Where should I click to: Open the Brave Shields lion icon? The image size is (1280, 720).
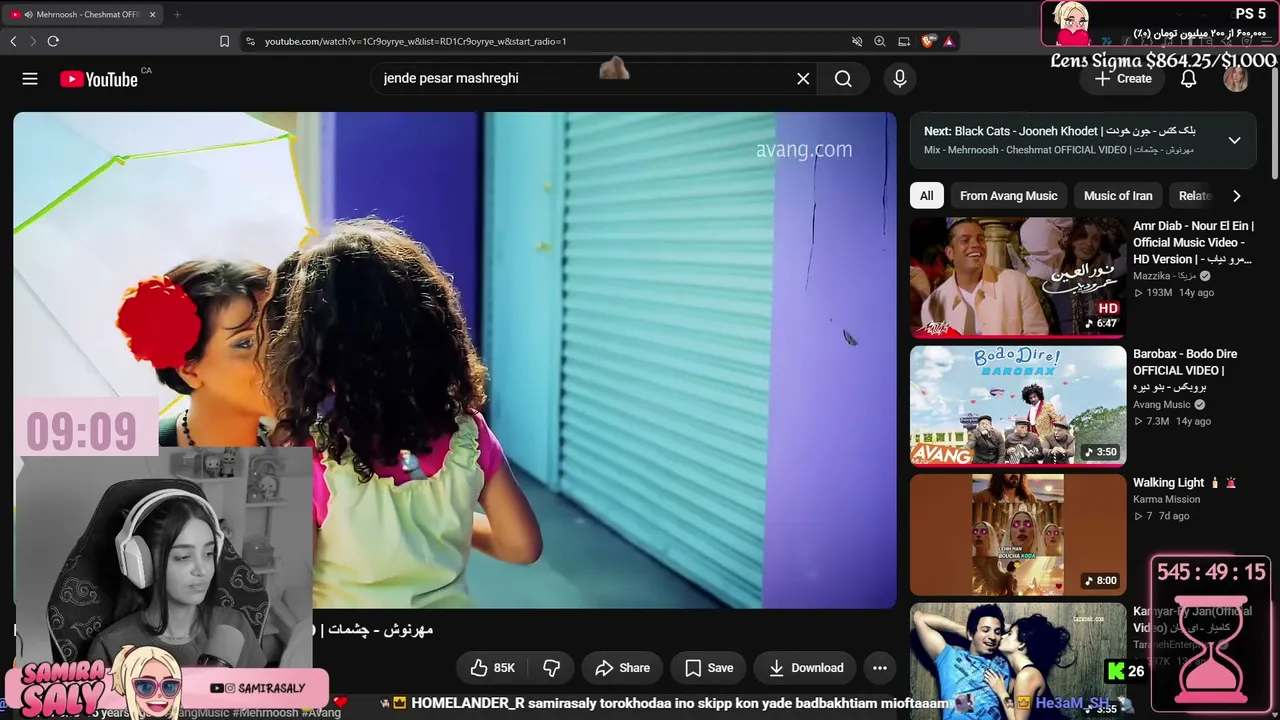click(928, 41)
